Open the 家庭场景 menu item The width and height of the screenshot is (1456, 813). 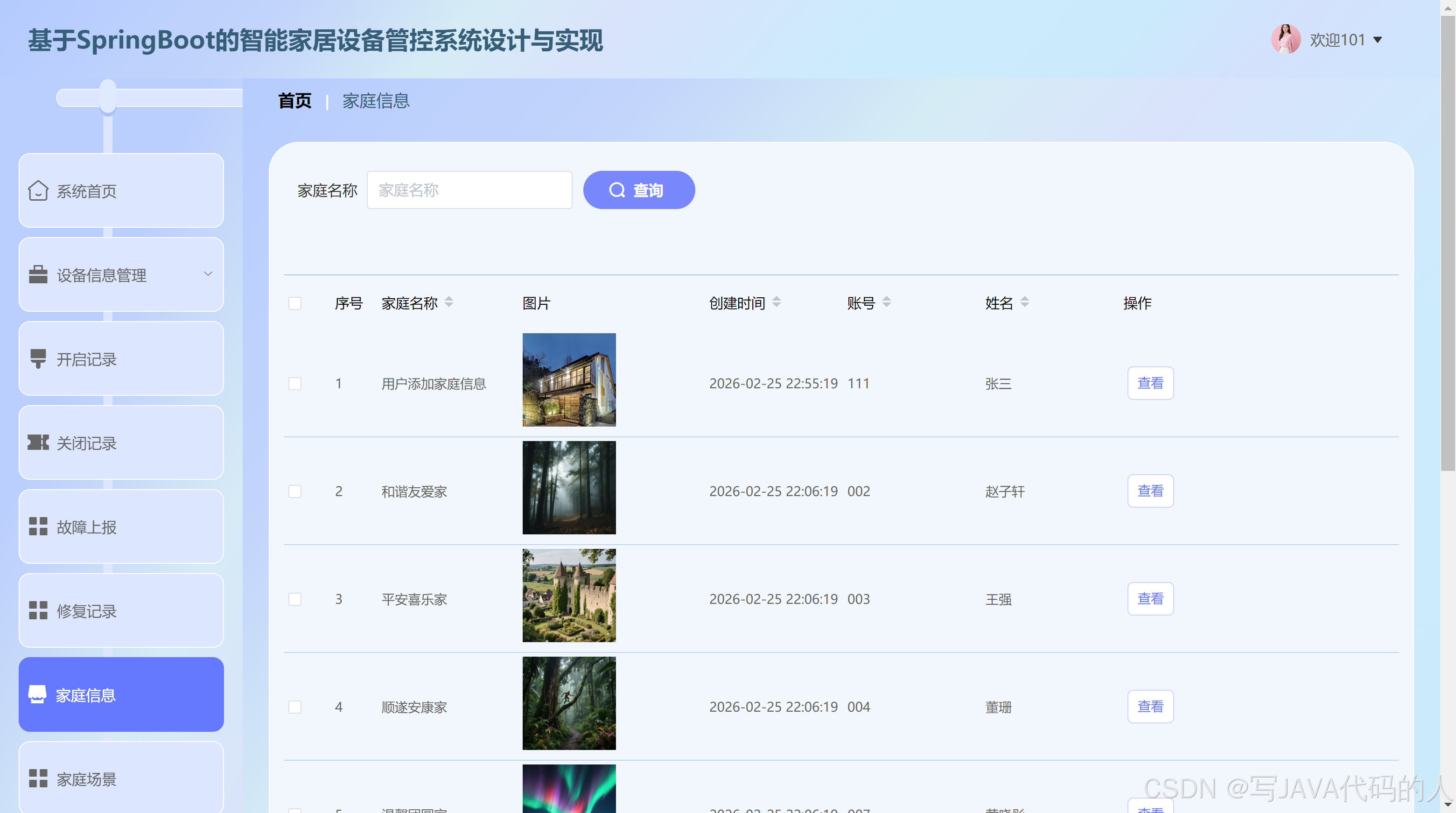point(121,778)
